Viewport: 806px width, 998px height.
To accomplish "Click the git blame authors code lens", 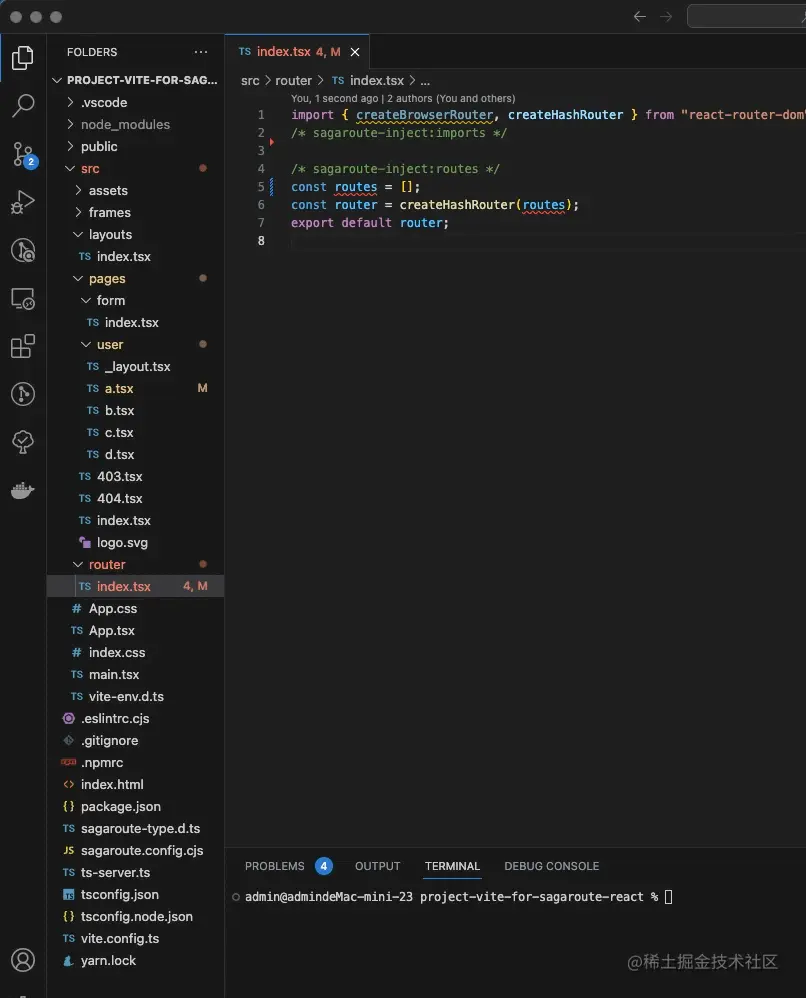I will point(403,99).
